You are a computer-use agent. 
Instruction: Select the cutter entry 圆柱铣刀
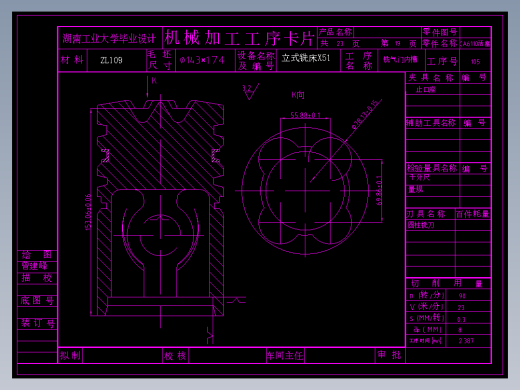421,225
